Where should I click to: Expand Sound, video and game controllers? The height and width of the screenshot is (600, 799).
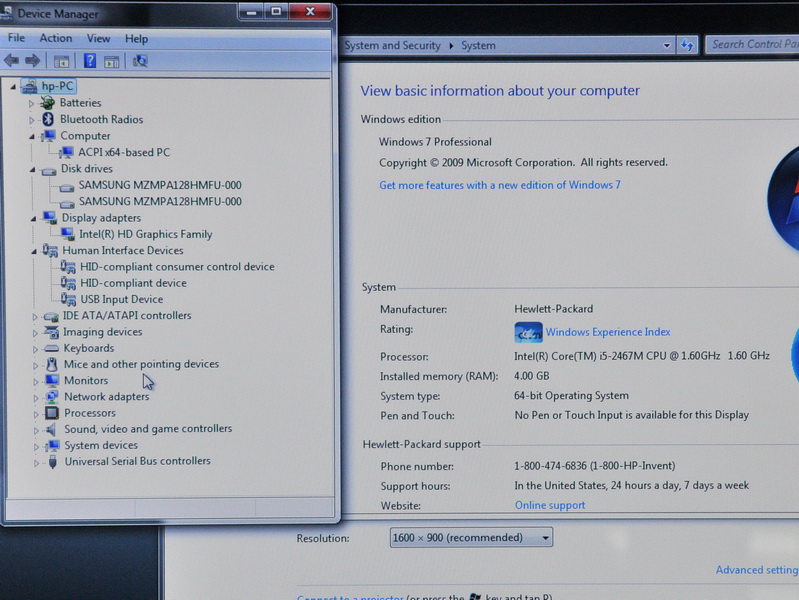tap(36, 430)
